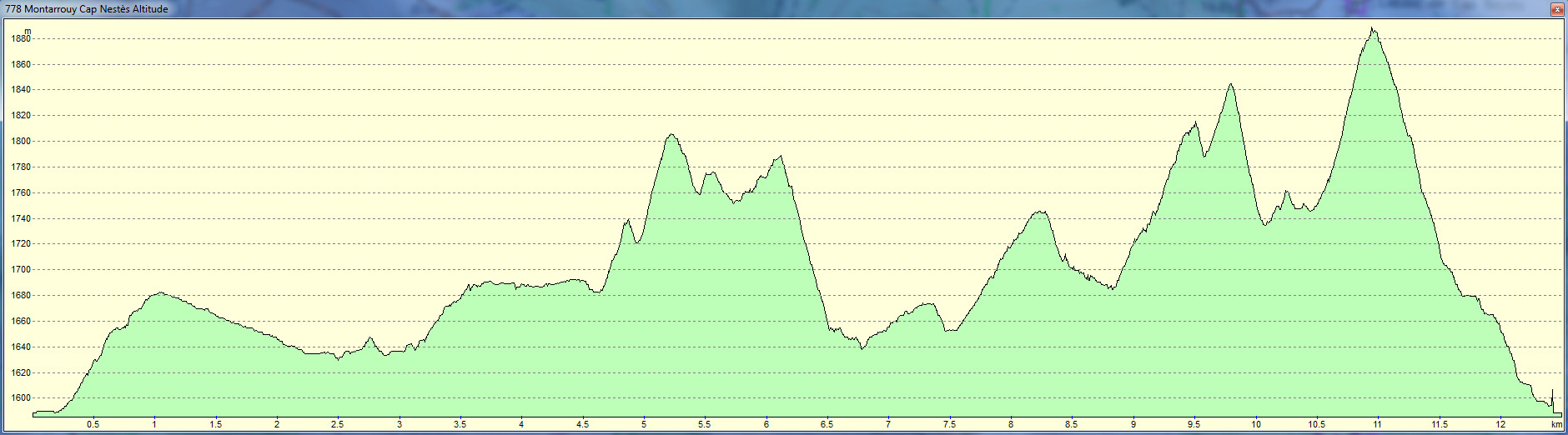Image resolution: width=1568 pixels, height=435 pixels.
Task: Click the first hump at 1 km
Action: (x=159, y=293)
